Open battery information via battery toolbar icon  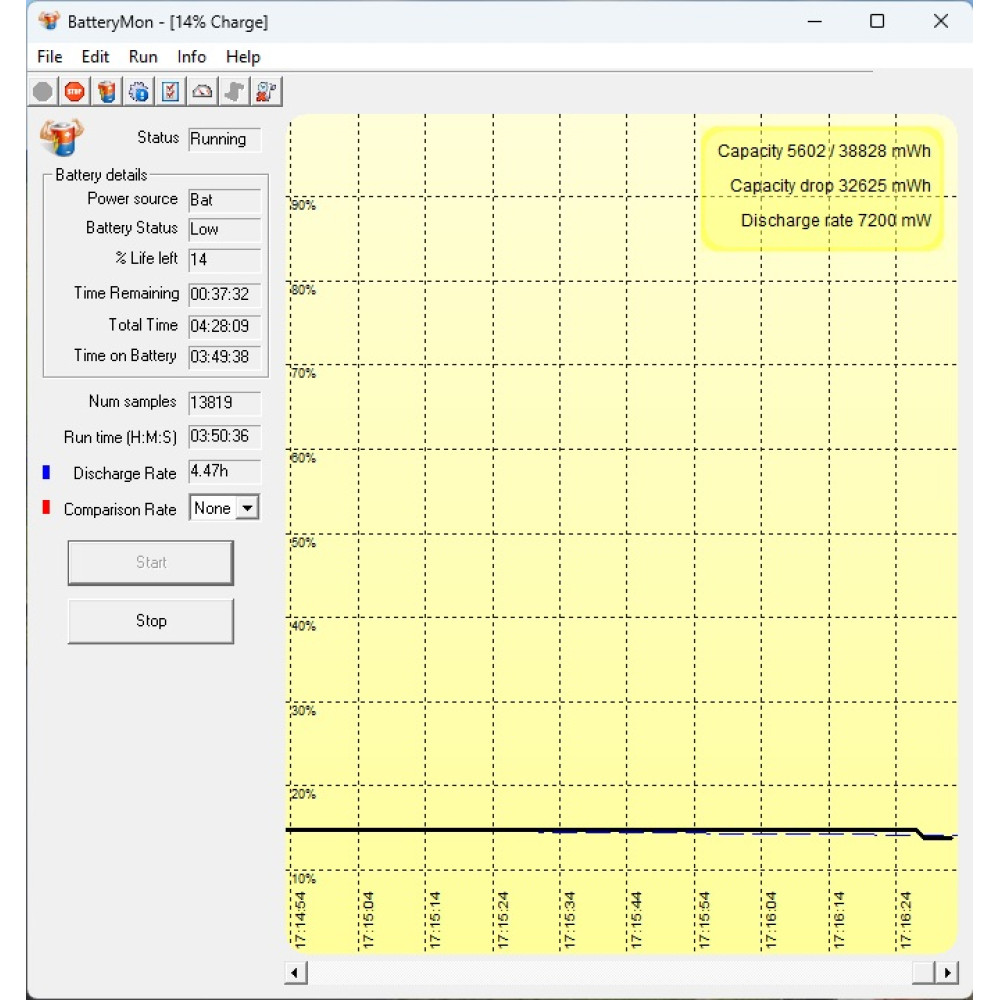(107, 92)
